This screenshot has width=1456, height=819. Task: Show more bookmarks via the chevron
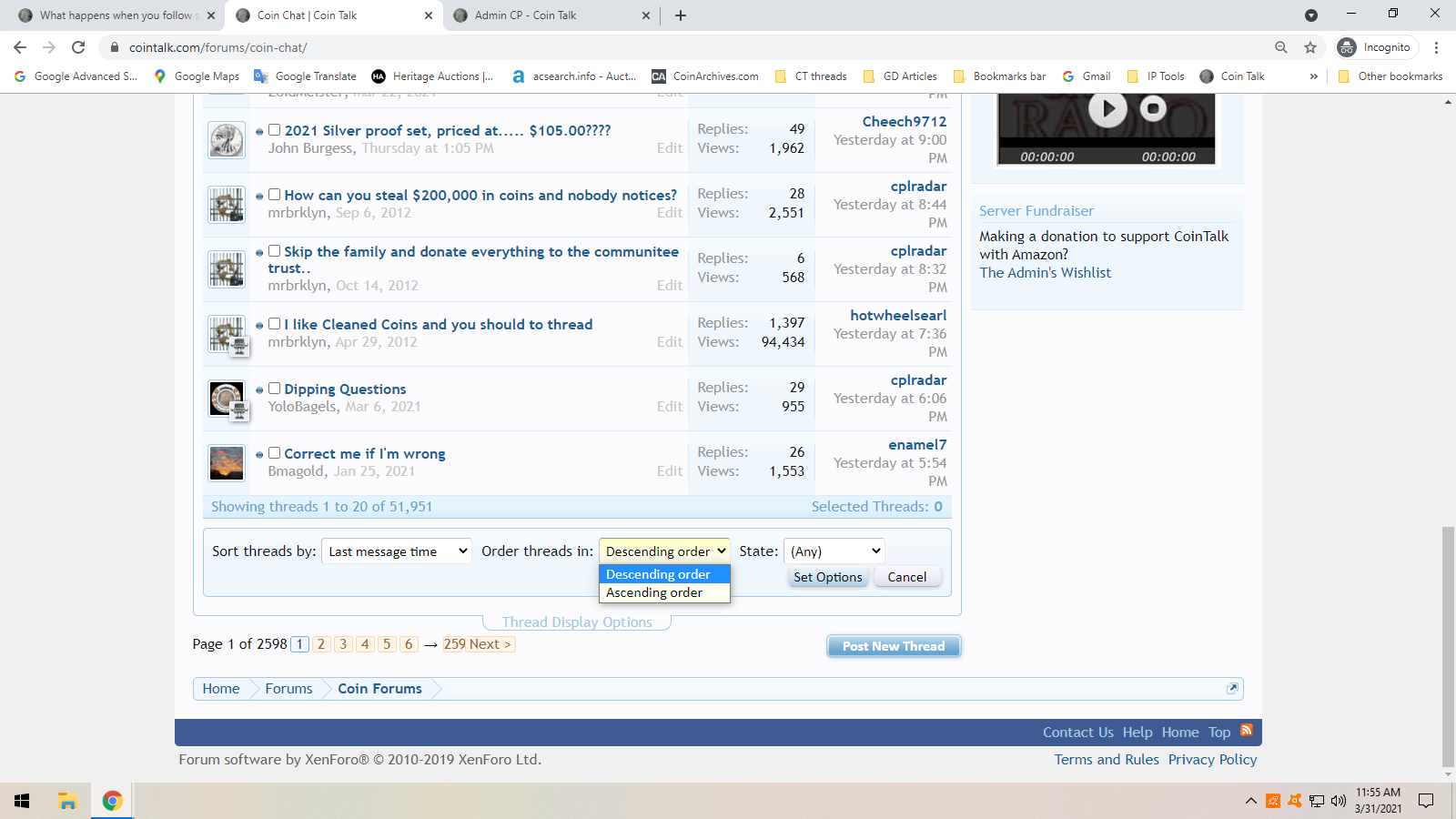pos(1313,76)
